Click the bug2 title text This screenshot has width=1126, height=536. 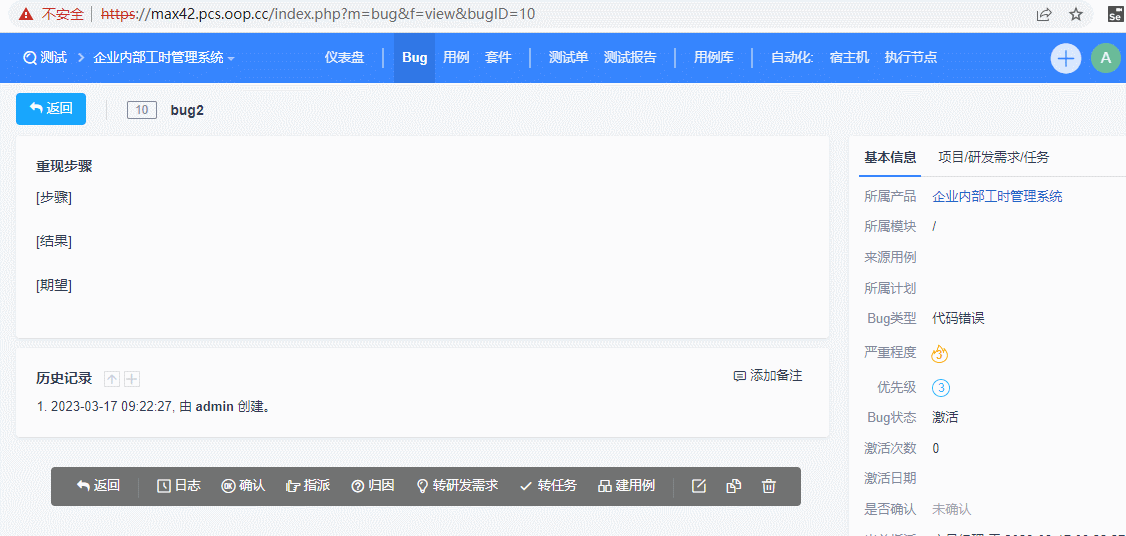click(187, 111)
